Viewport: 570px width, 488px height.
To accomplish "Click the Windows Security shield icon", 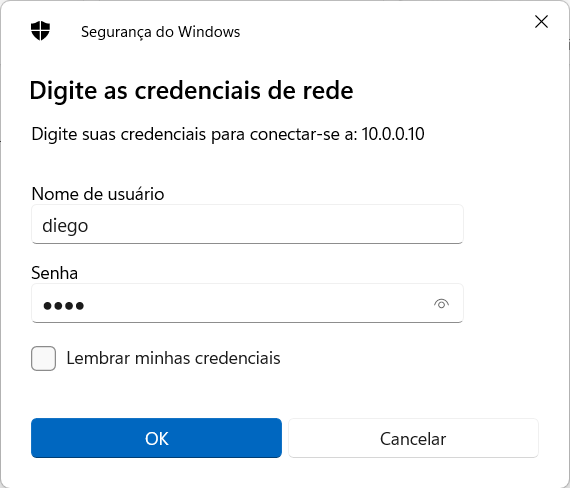I will pyautogui.click(x=40, y=31).
